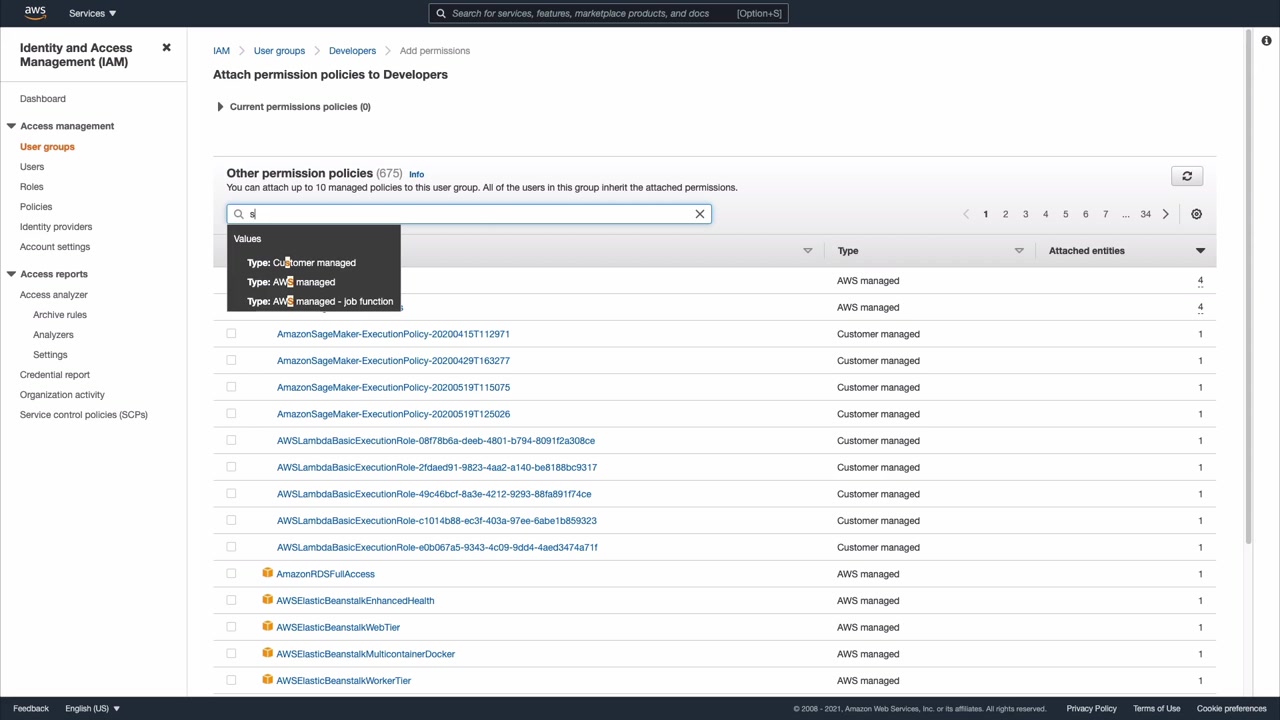Open Cookie preferences in footer
1280x720 pixels.
1232,708
